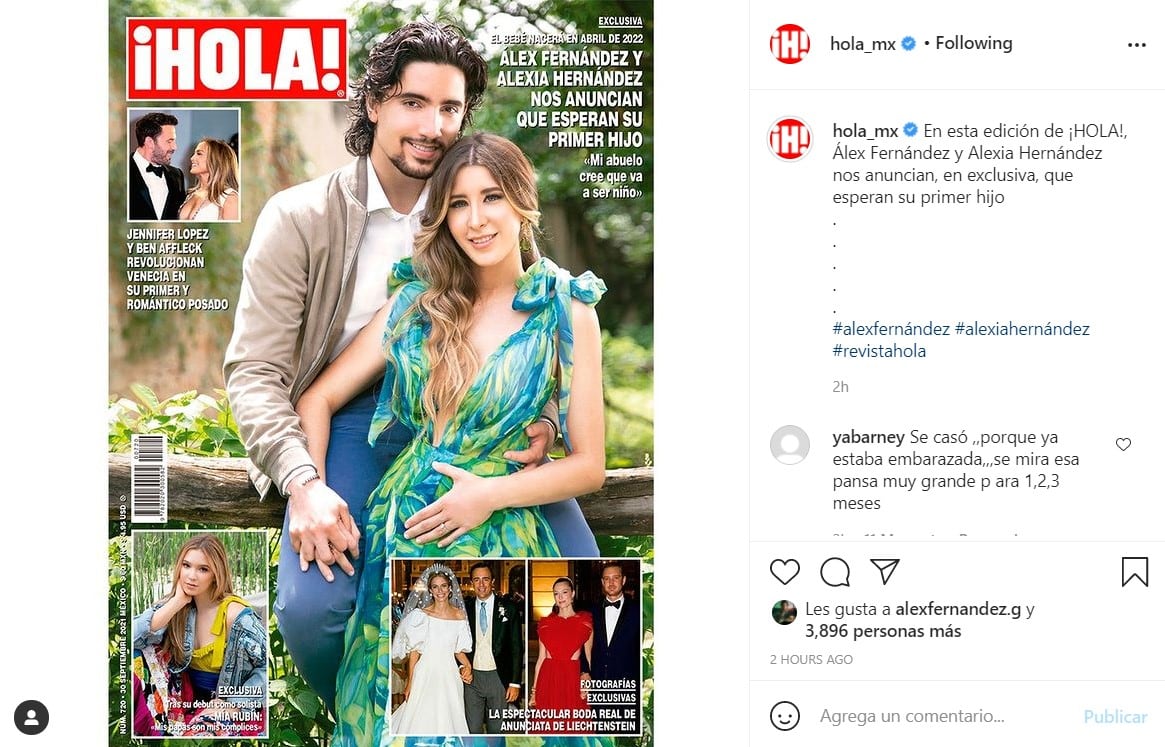Open the #alexiahernández hashtag
Viewport: 1165px width, 747px height.
click(x=1022, y=329)
